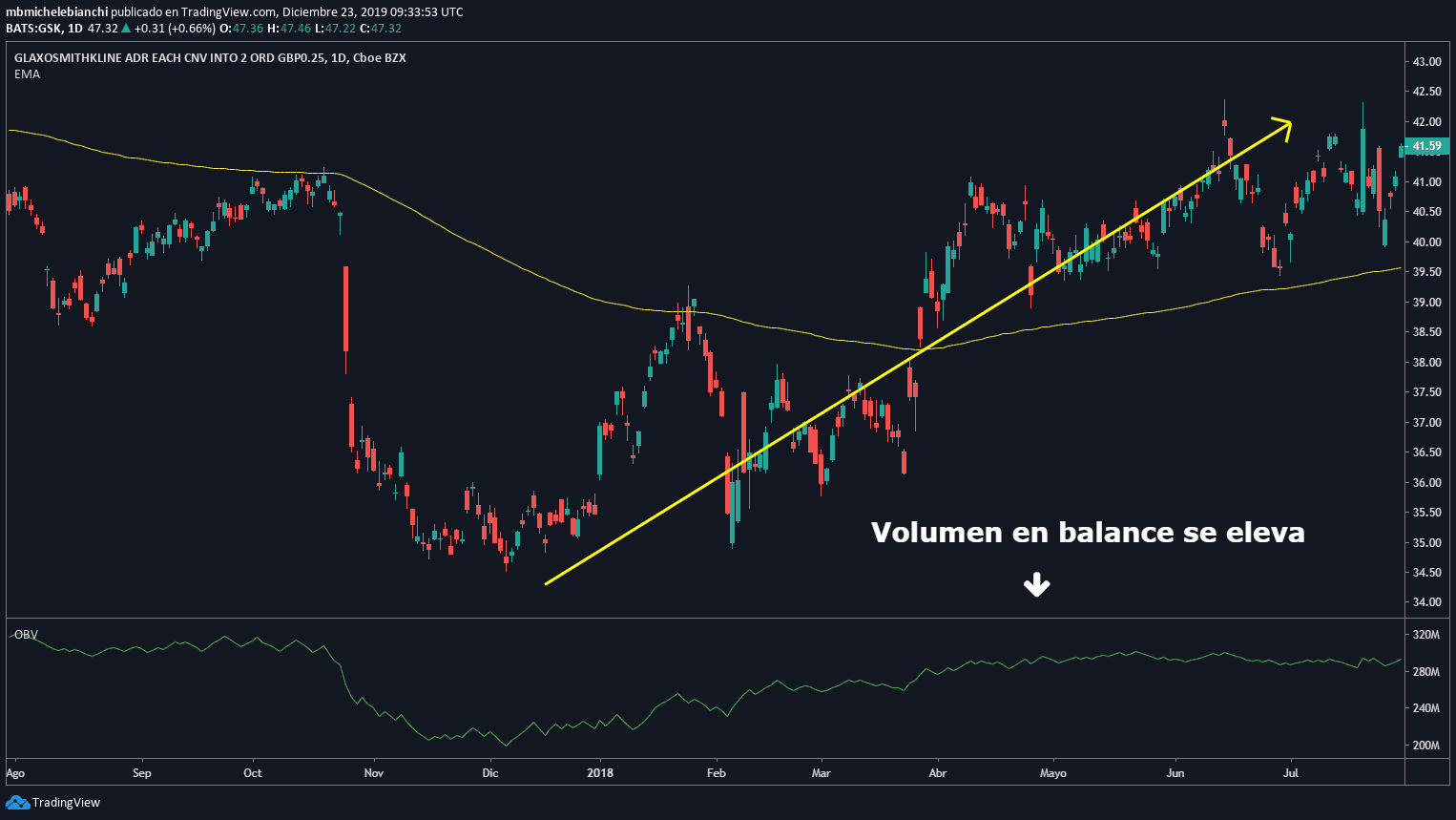Click the 240M OBV axis label

click(1426, 708)
